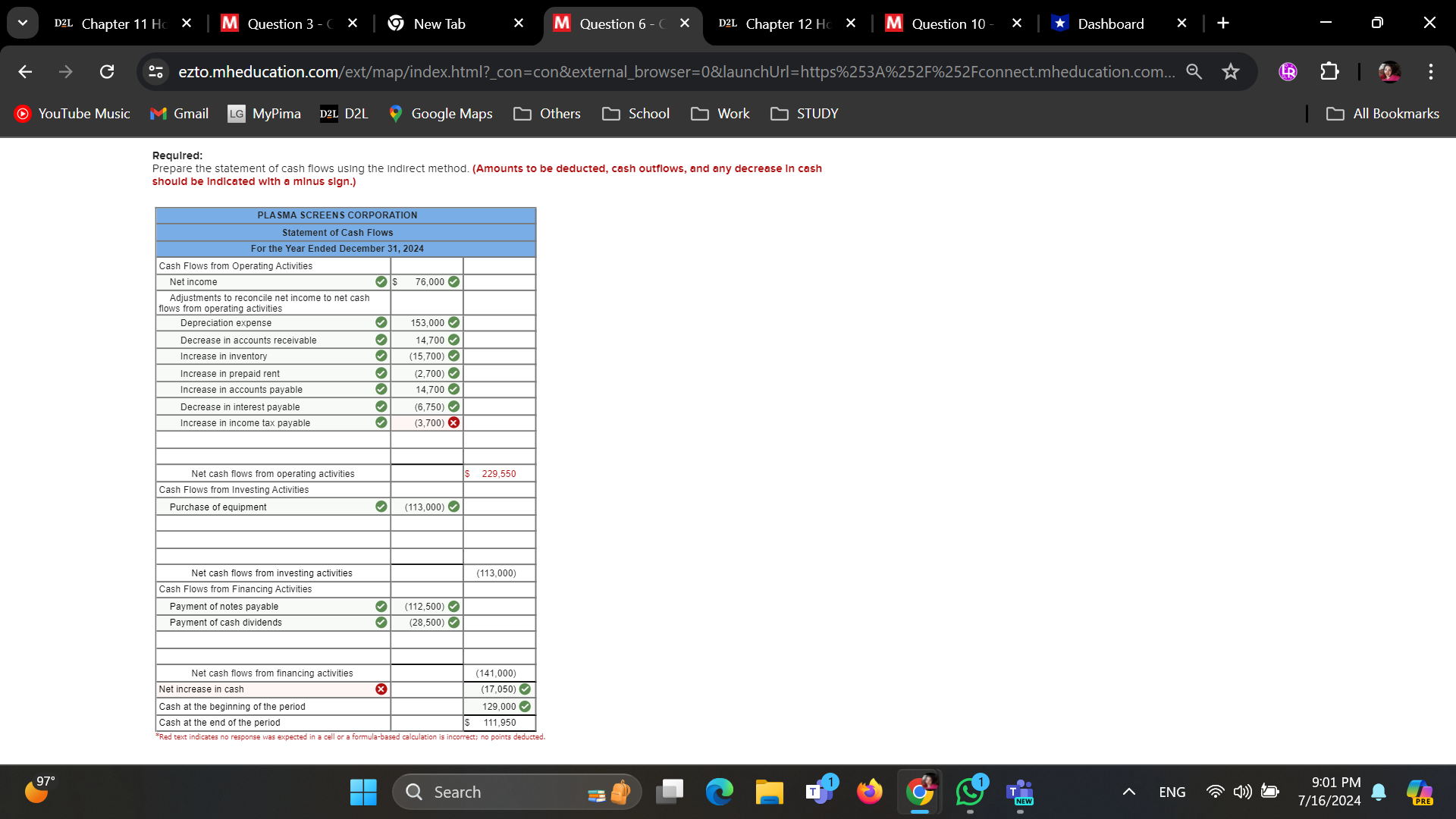Toggle the bookmark star for this page

click(x=1230, y=71)
